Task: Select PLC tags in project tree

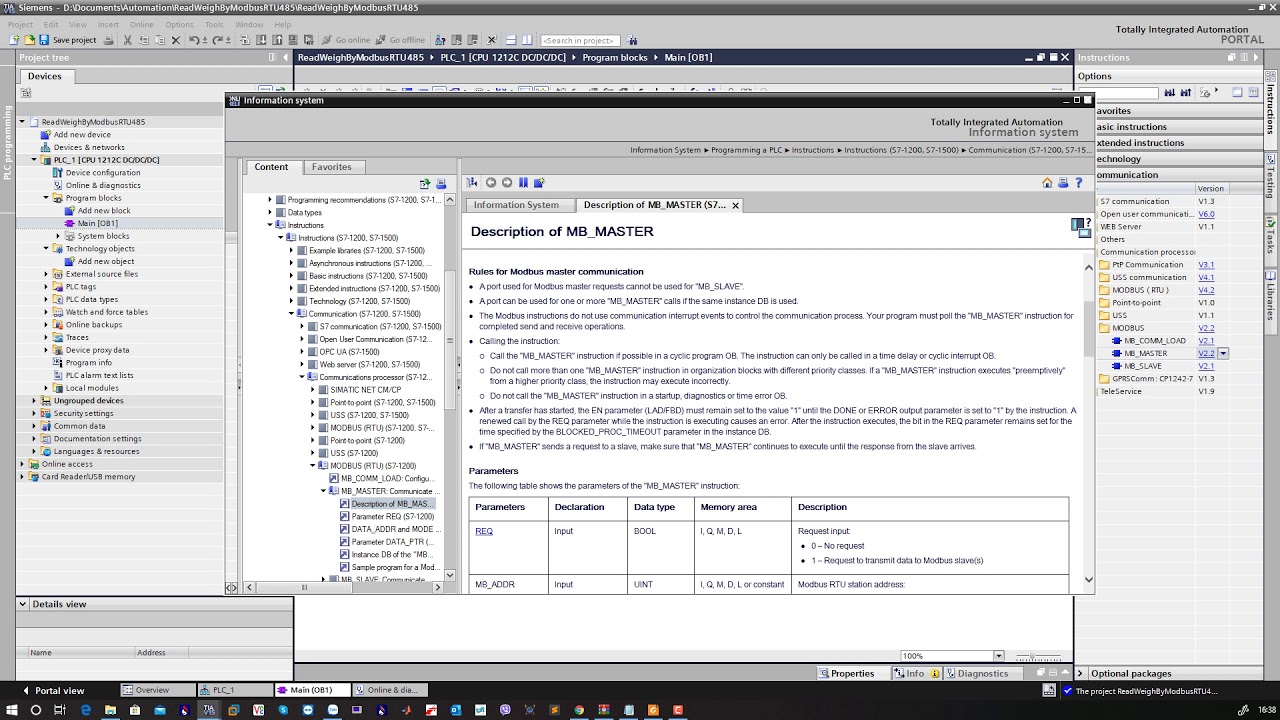Action: 81,287
